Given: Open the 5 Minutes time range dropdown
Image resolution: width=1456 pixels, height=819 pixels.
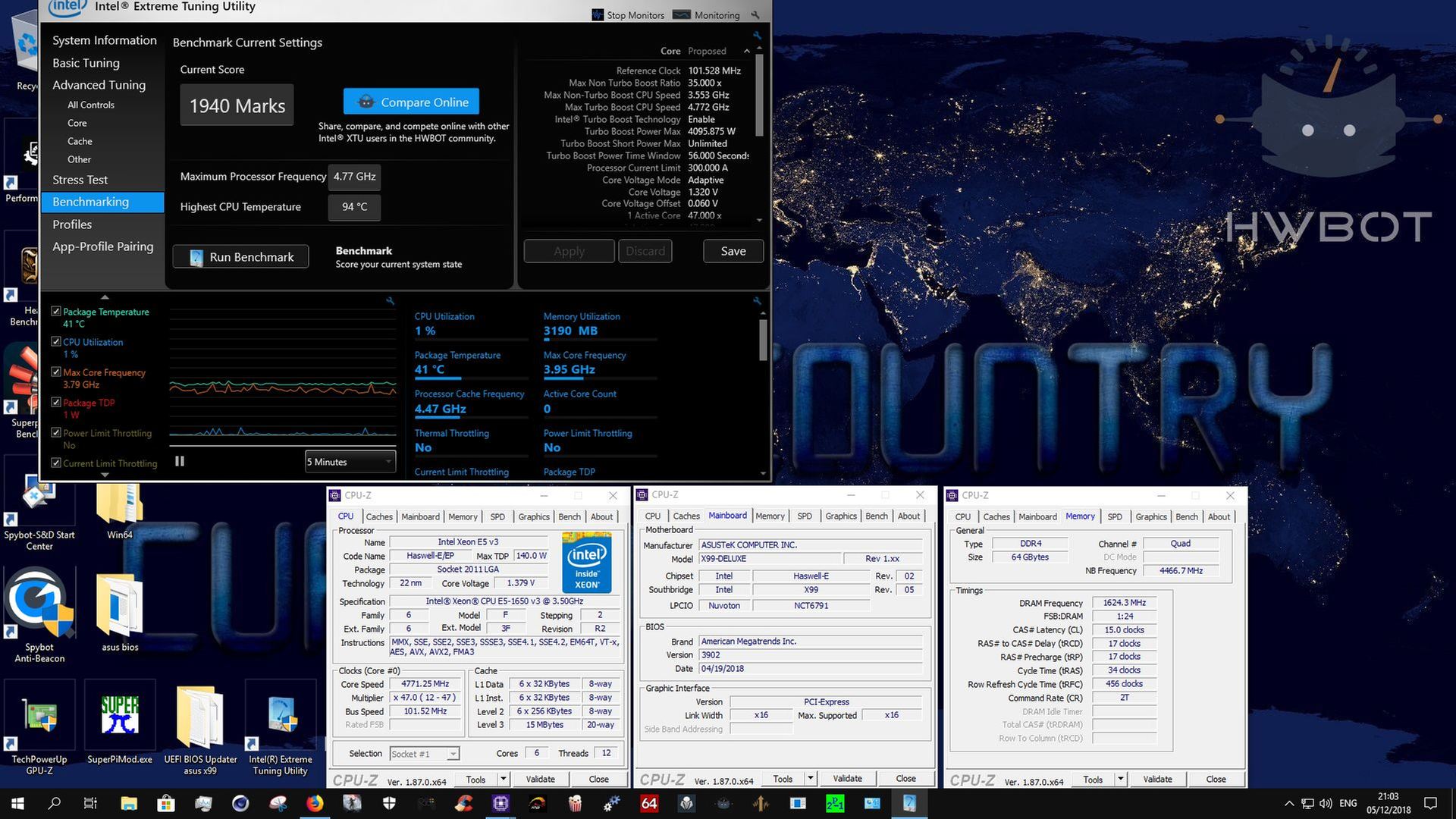Looking at the screenshot, I should point(350,461).
